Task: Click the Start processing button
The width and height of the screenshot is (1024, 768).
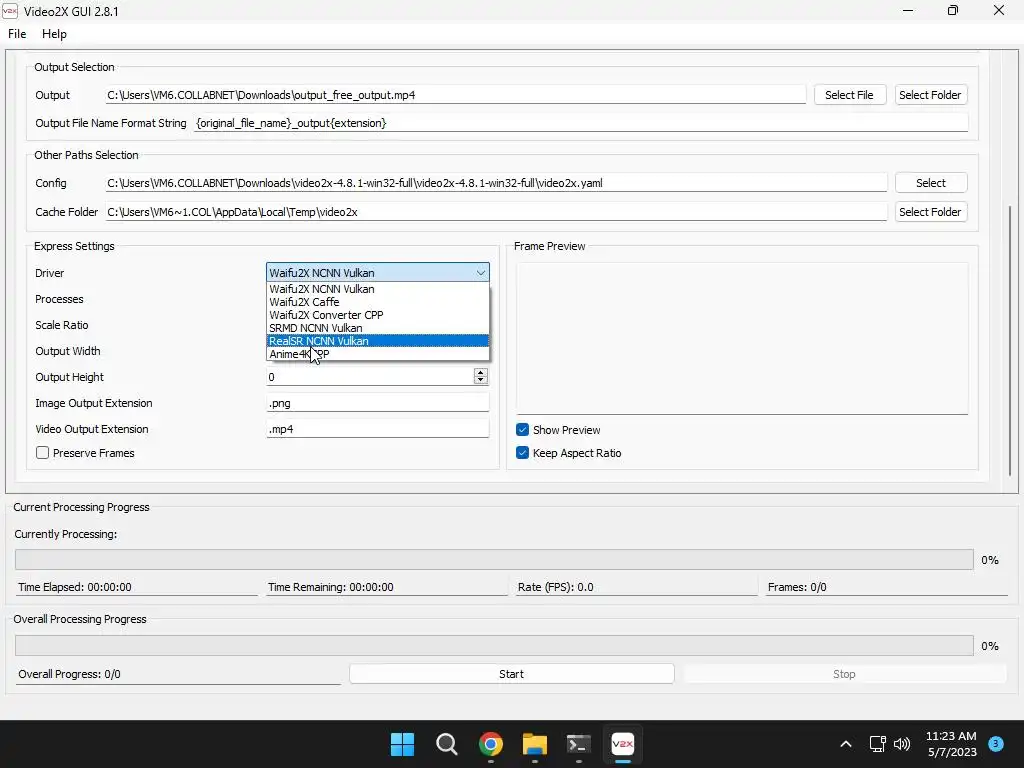Action: point(511,674)
